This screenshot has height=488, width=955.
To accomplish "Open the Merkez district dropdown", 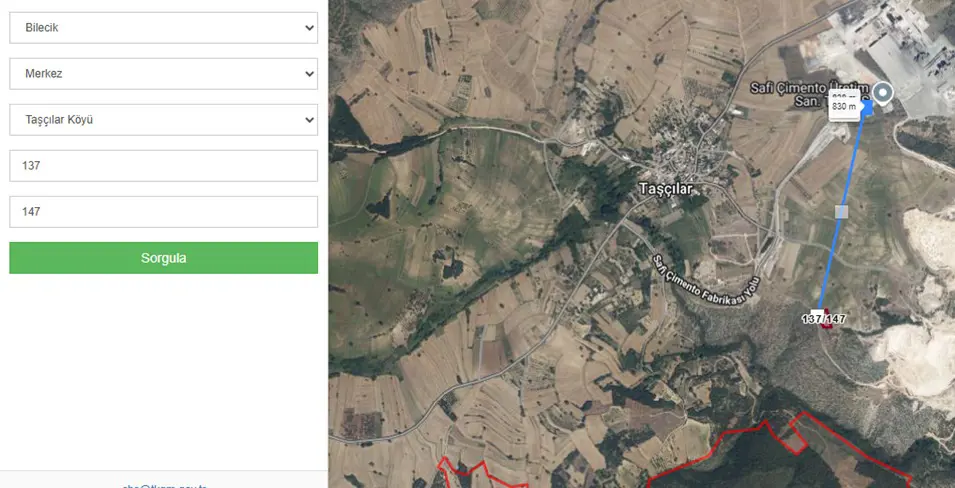I will pyautogui.click(x=163, y=74).
